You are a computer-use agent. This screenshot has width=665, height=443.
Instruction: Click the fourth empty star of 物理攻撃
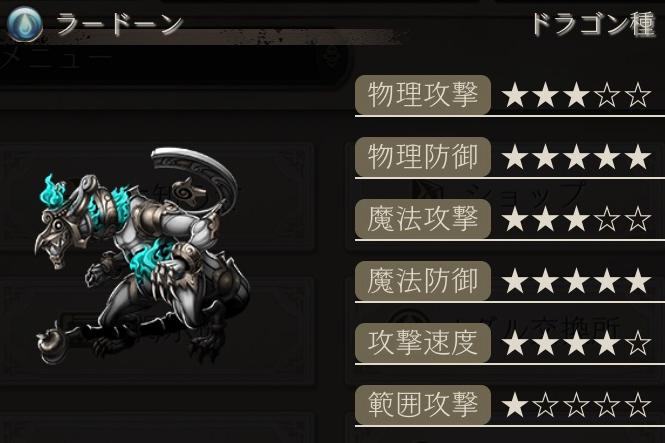tap(607, 95)
